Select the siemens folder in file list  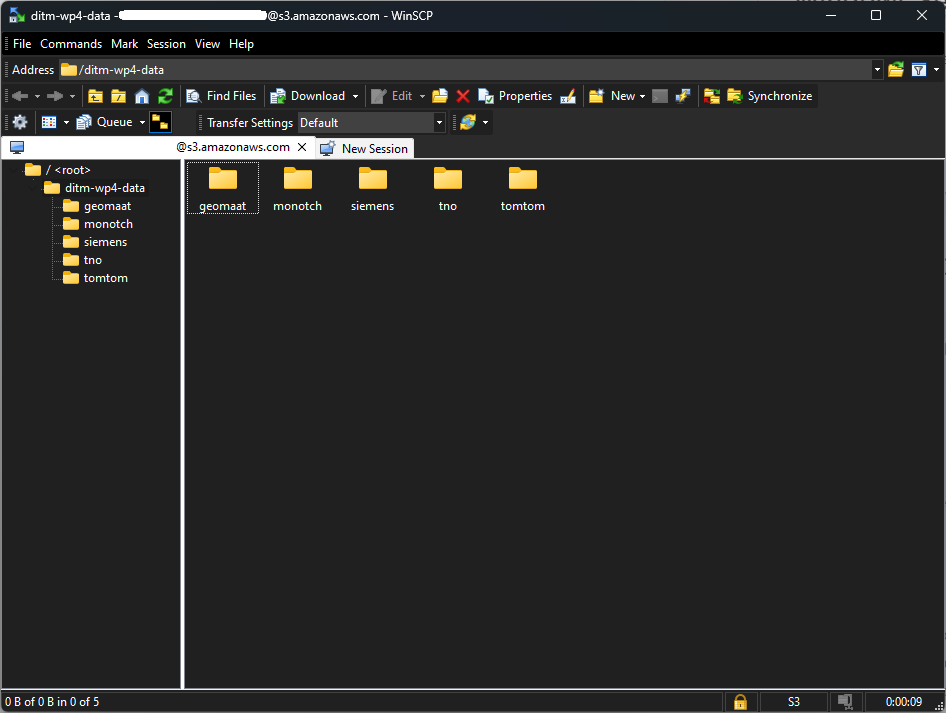tap(373, 188)
